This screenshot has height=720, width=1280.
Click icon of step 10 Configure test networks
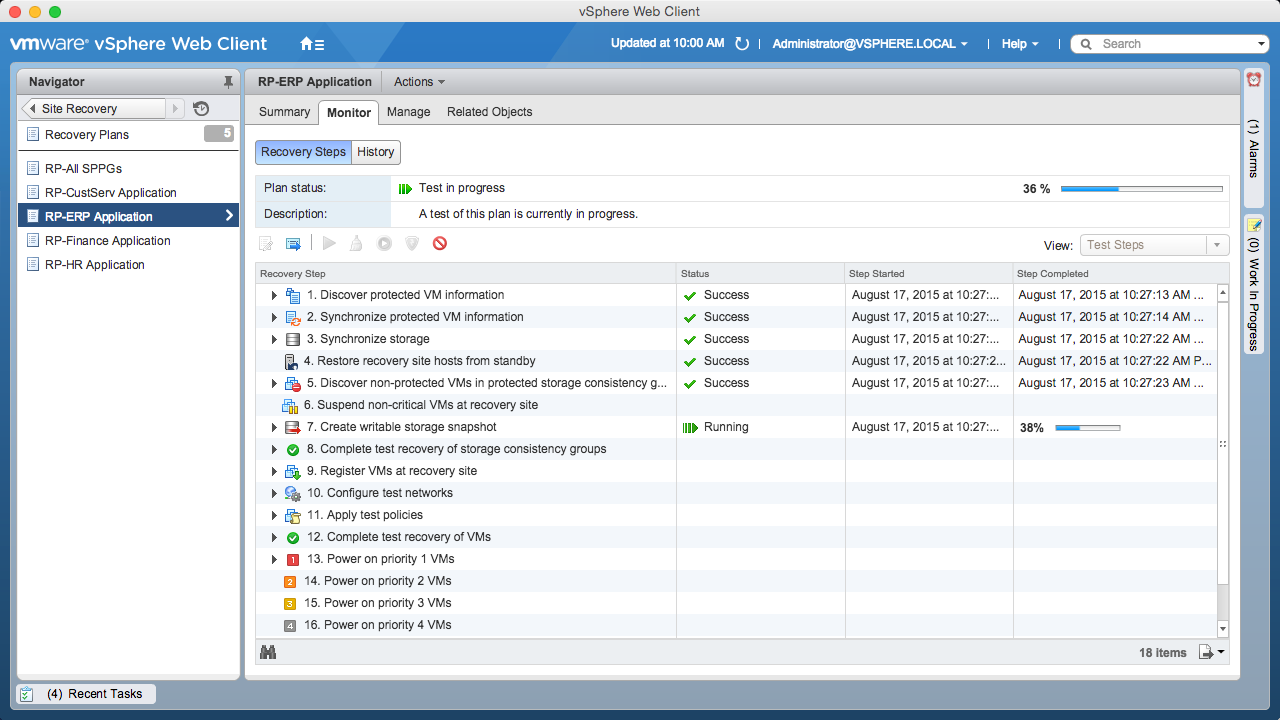click(293, 493)
